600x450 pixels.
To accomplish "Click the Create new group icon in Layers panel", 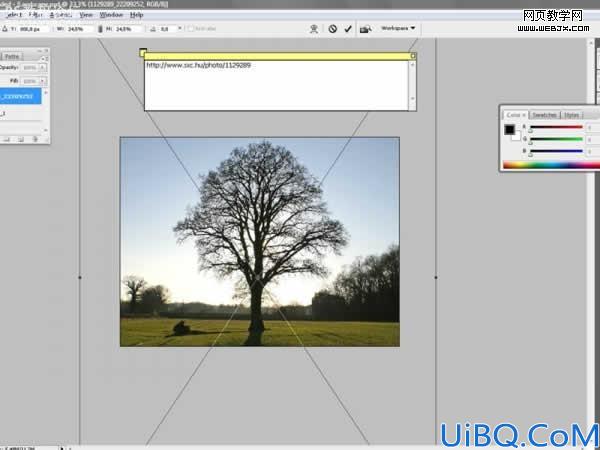I will tap(7, 139).
